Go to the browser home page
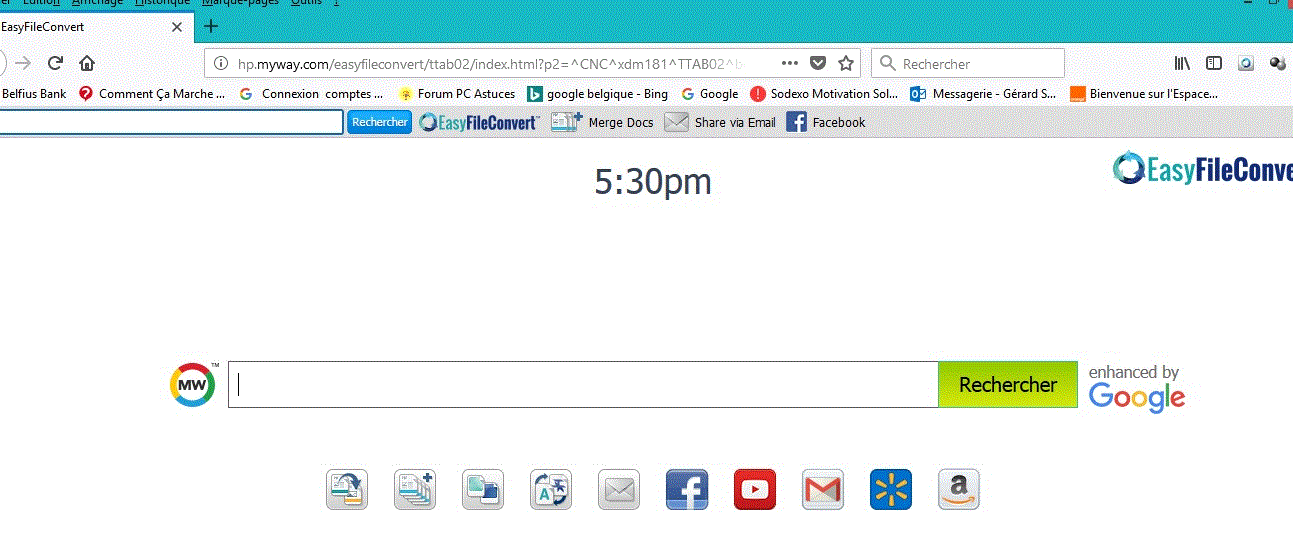The image size is (1293, 537). 87,63
